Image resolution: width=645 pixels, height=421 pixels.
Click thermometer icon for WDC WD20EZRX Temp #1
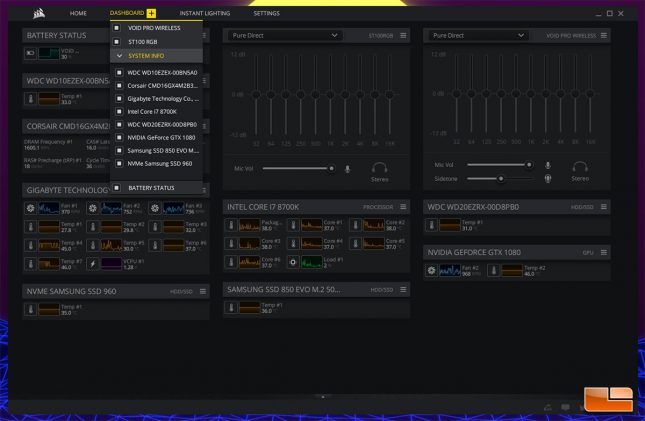point(432,225)
